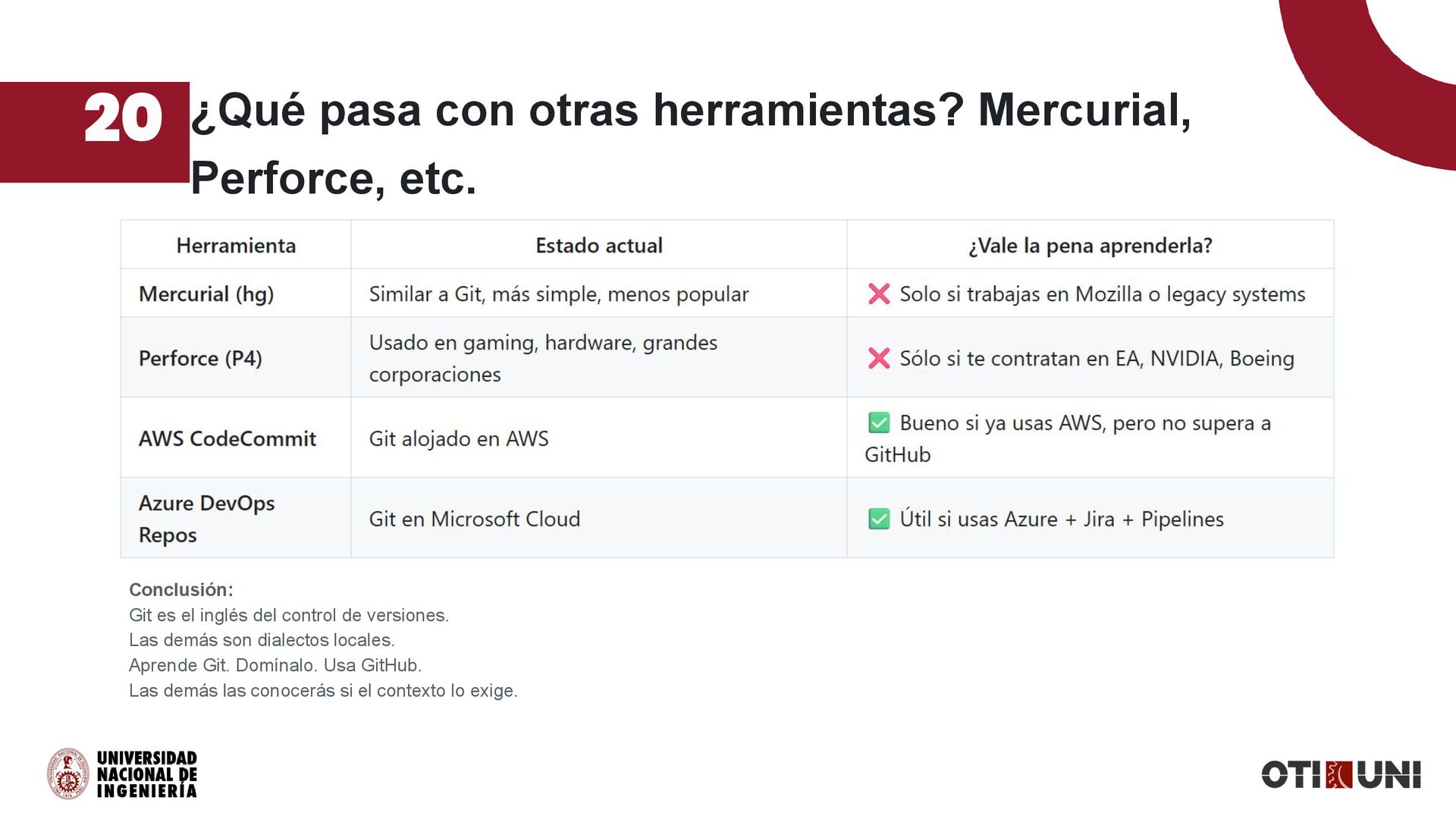Click the slide number 20 badge
Viewport: 1456px width, 819px height.
click(x=121, y=120)
